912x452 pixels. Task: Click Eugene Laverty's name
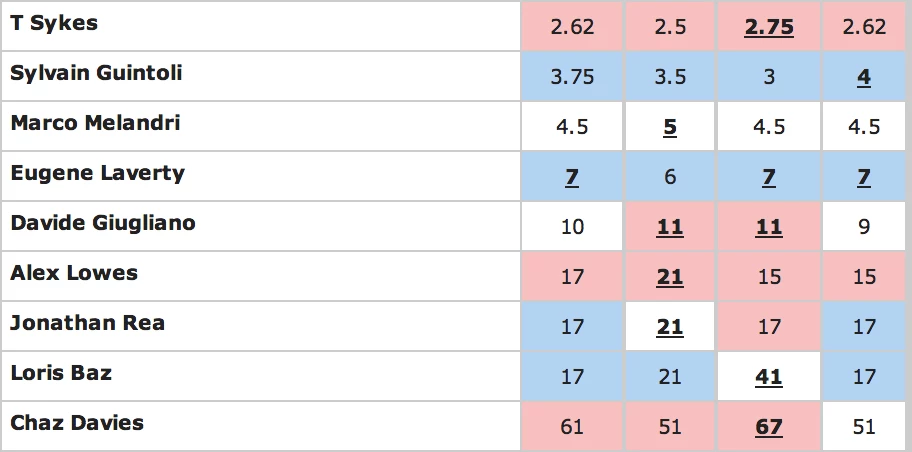pos(97,173)
